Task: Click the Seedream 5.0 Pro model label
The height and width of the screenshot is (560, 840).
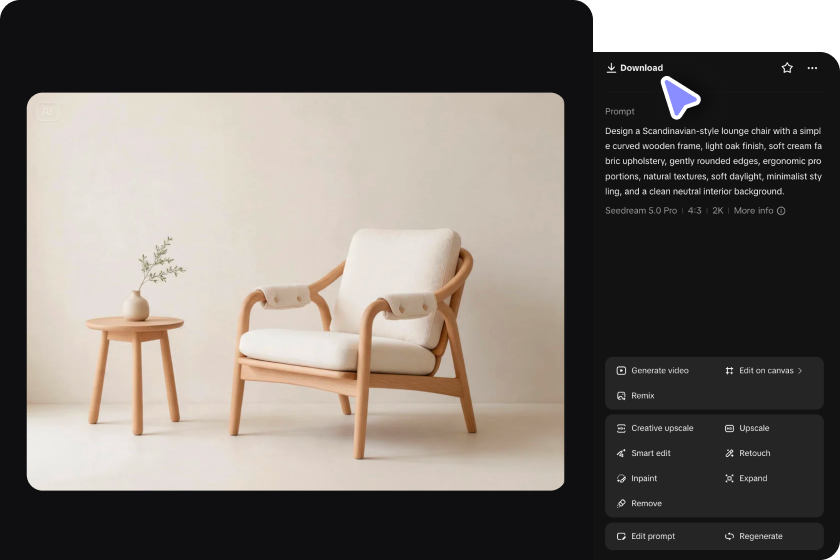Action: tap(641, 211)
